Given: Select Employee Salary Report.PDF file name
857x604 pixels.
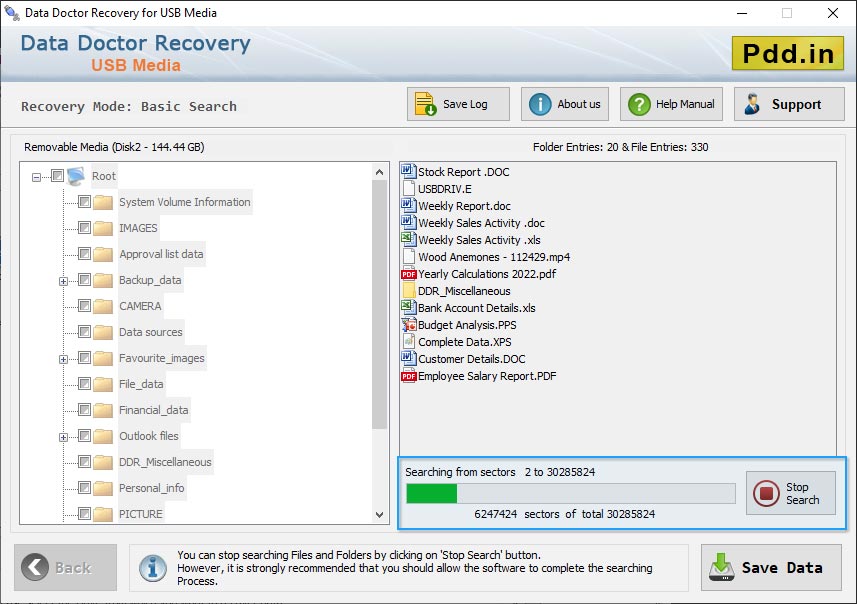Looking at the screenshot, I should pos(487,376).
